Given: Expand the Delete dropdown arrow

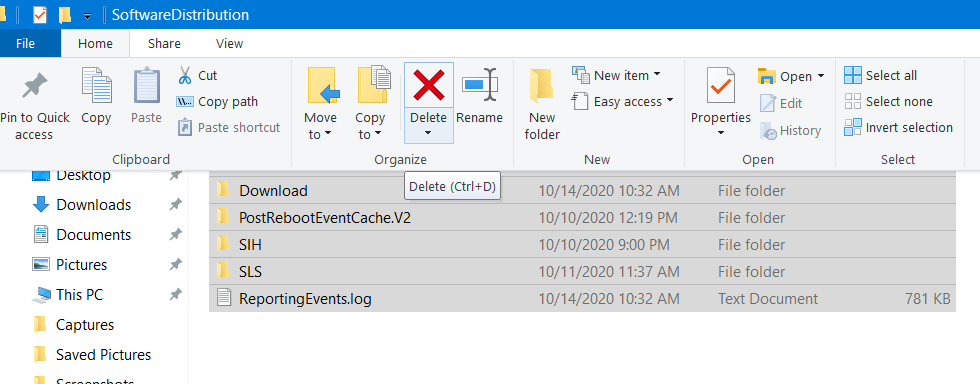Looking at the screenshot, I should (428, 133).
